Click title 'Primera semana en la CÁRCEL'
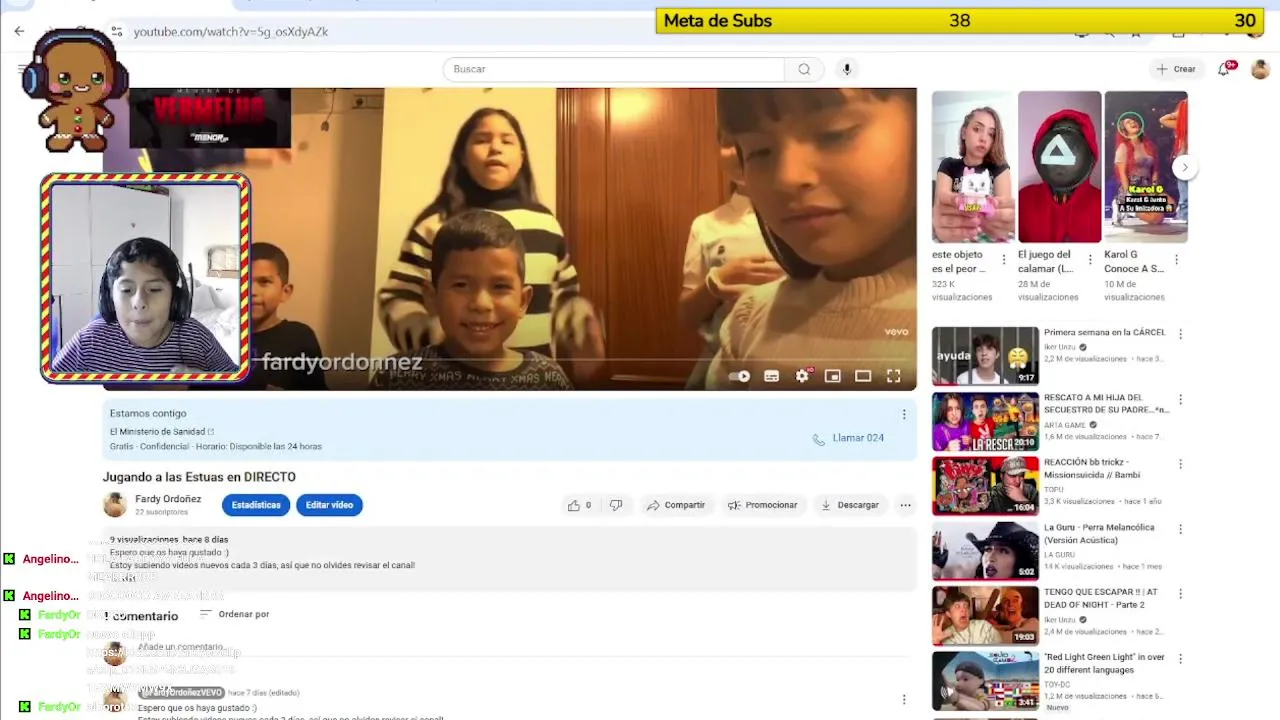The width and height of the screenshot is (1280, 720). 1104,332
